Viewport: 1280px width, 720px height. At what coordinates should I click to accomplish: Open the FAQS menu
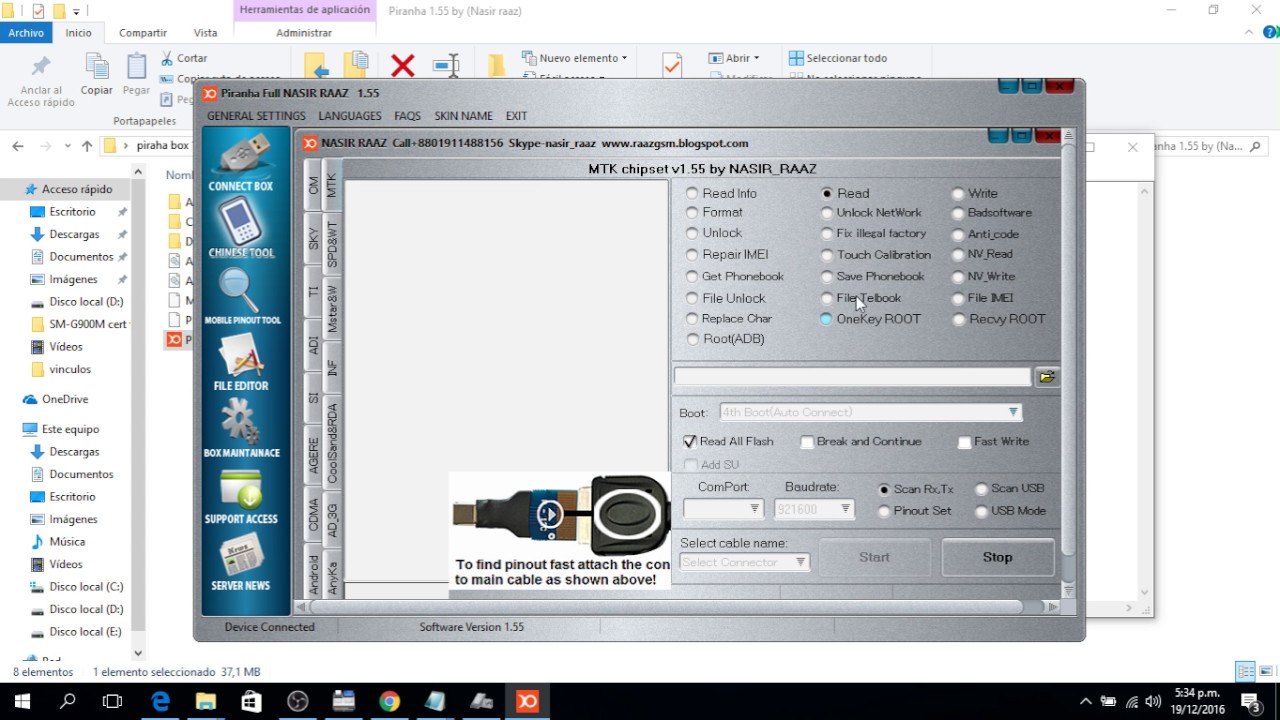tap(407, 116)
